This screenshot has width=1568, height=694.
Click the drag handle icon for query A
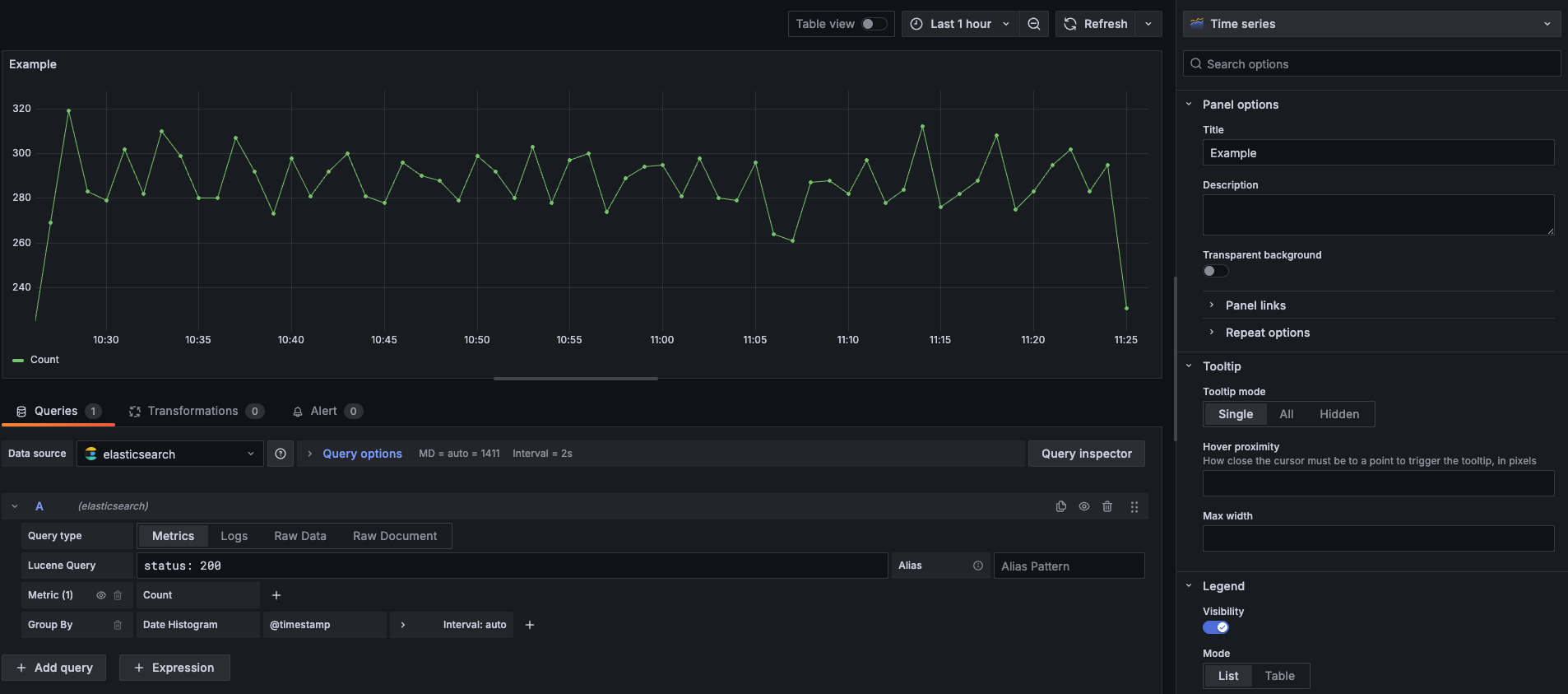(1134, 507)
